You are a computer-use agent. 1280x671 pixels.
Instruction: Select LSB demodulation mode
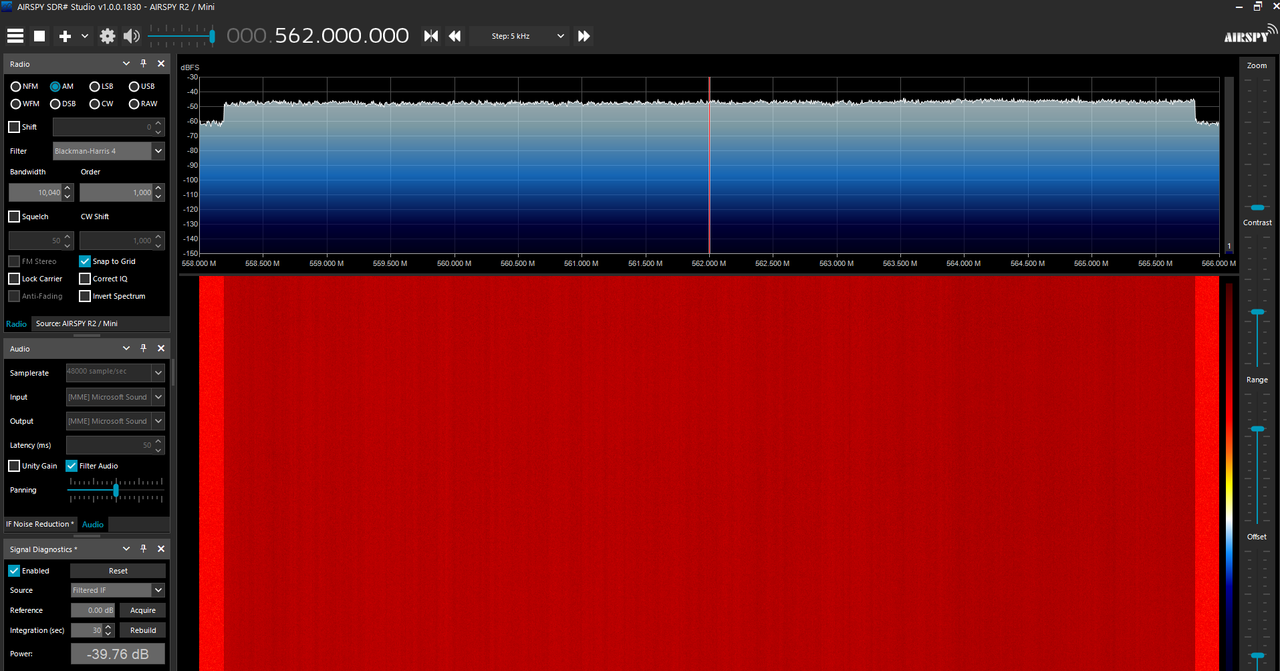[x=101, y=86]
